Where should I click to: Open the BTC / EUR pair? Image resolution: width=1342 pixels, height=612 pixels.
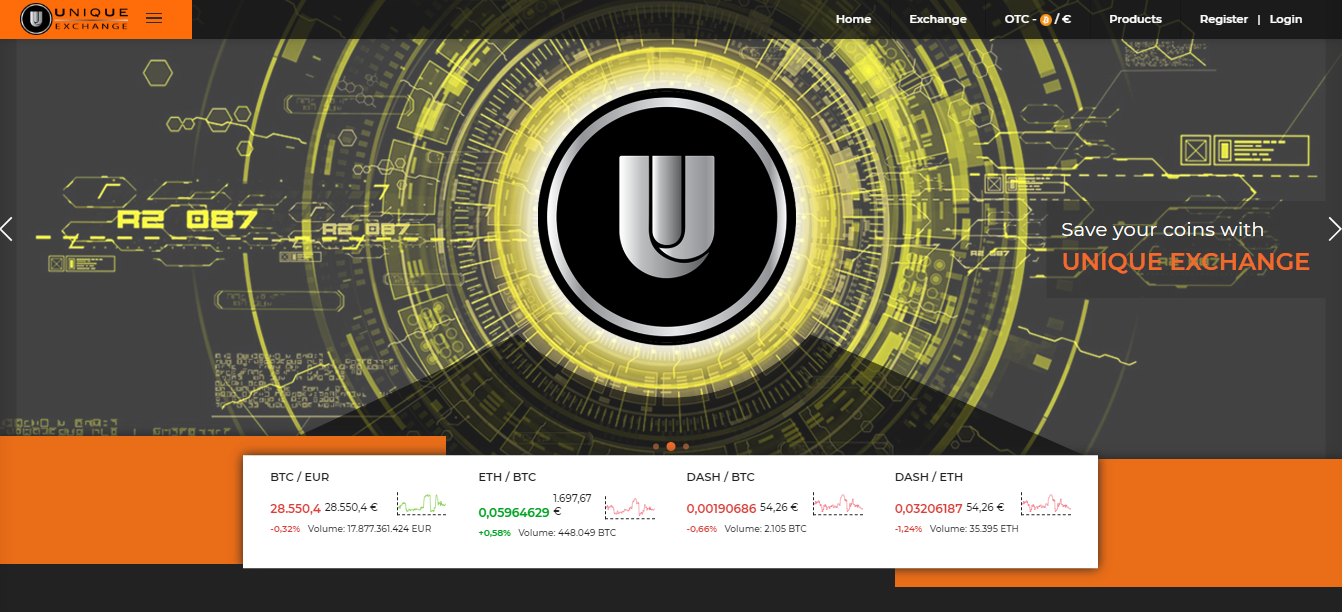[x=300, y=477]
